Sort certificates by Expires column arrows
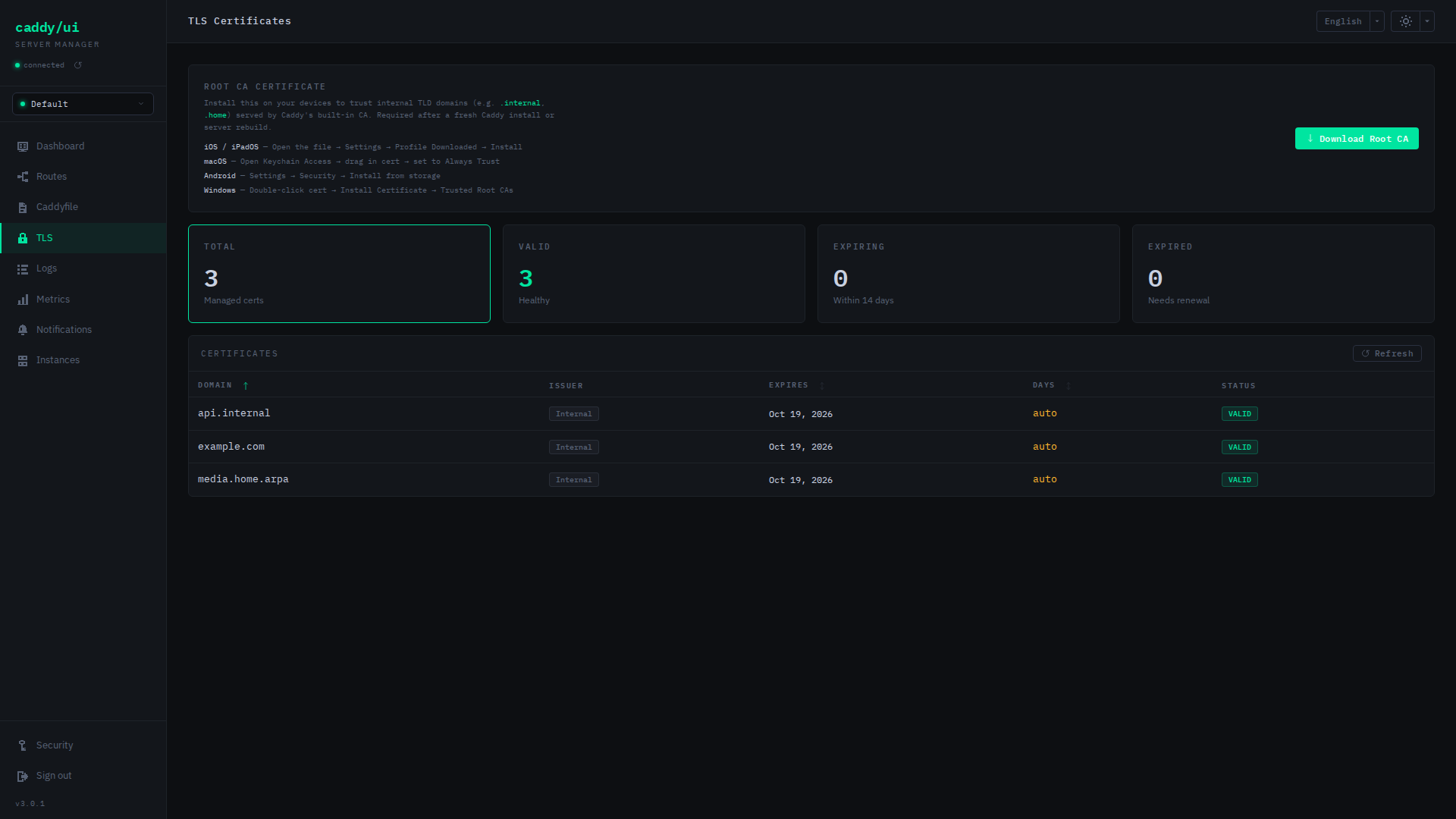Viewport: 1456px width, 819px height. pos(822,386)
